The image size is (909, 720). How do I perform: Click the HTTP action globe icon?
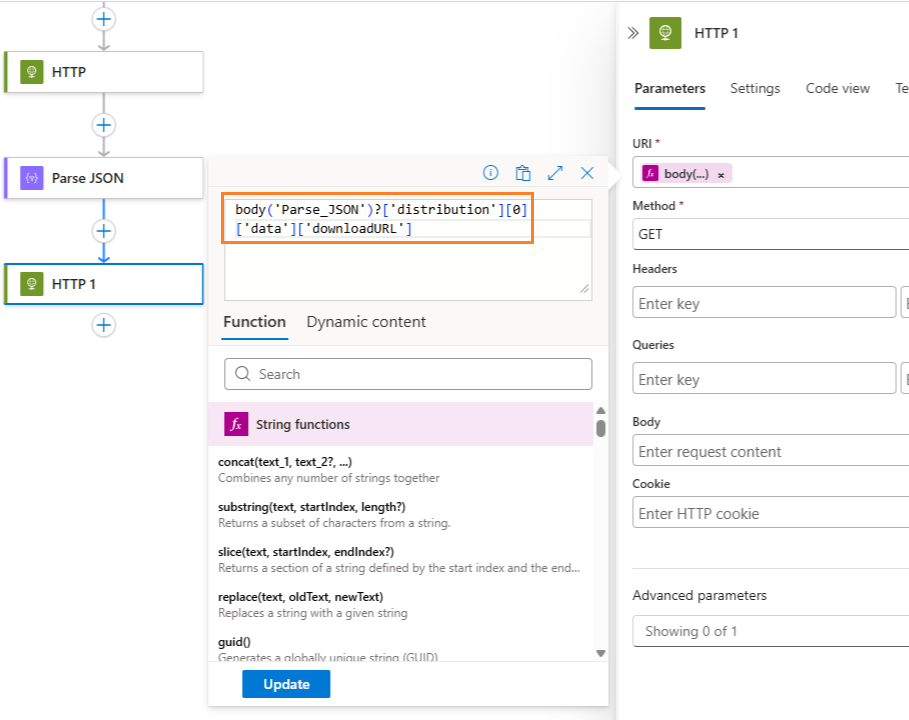coord(32,72)
